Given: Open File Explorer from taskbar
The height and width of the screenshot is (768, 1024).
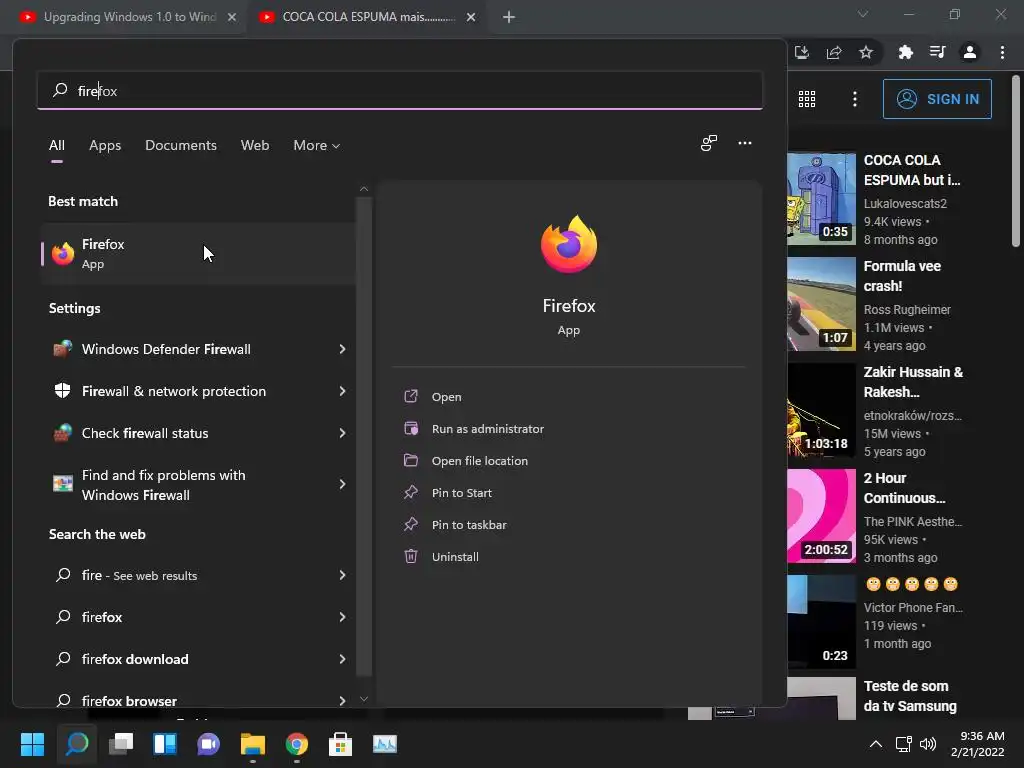Looking at the screenshot, I should click(253, 744).
